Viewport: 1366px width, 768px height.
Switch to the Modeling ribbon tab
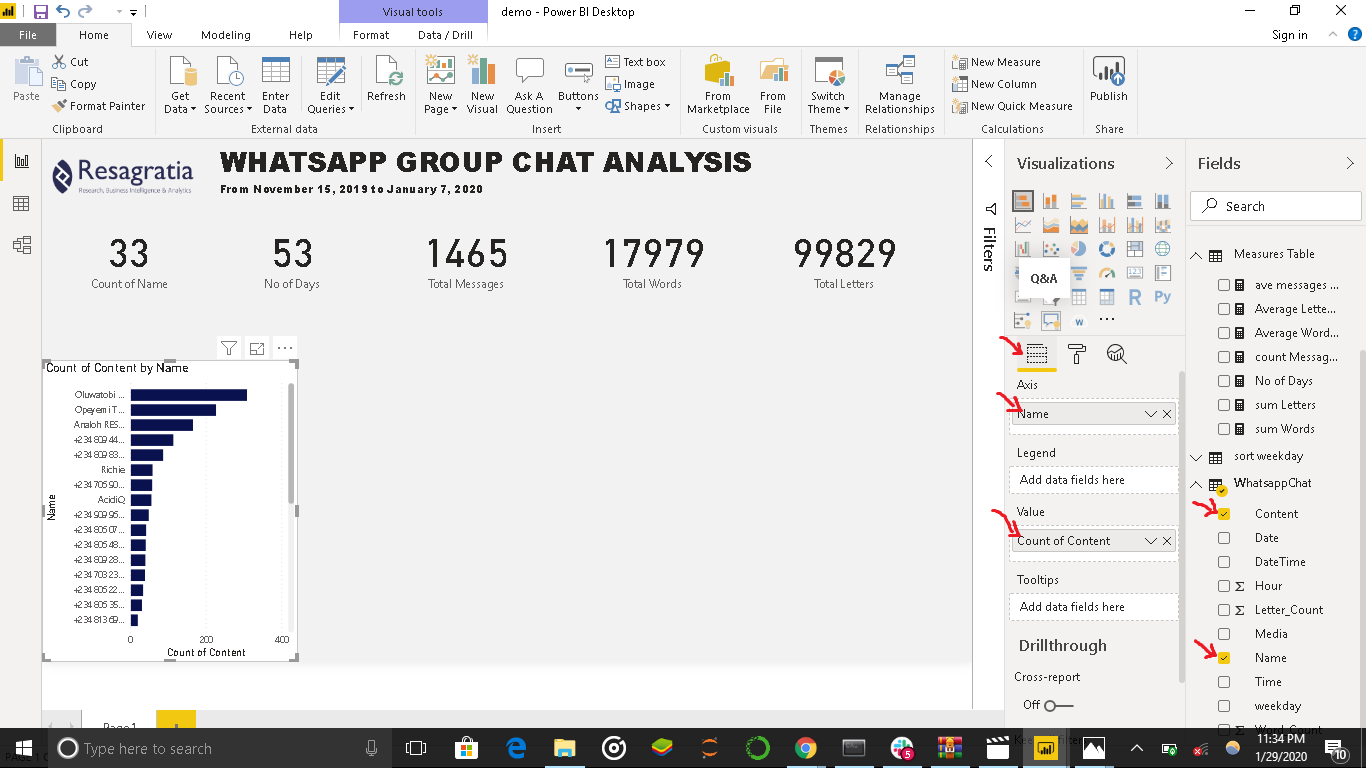coord(226,34)
